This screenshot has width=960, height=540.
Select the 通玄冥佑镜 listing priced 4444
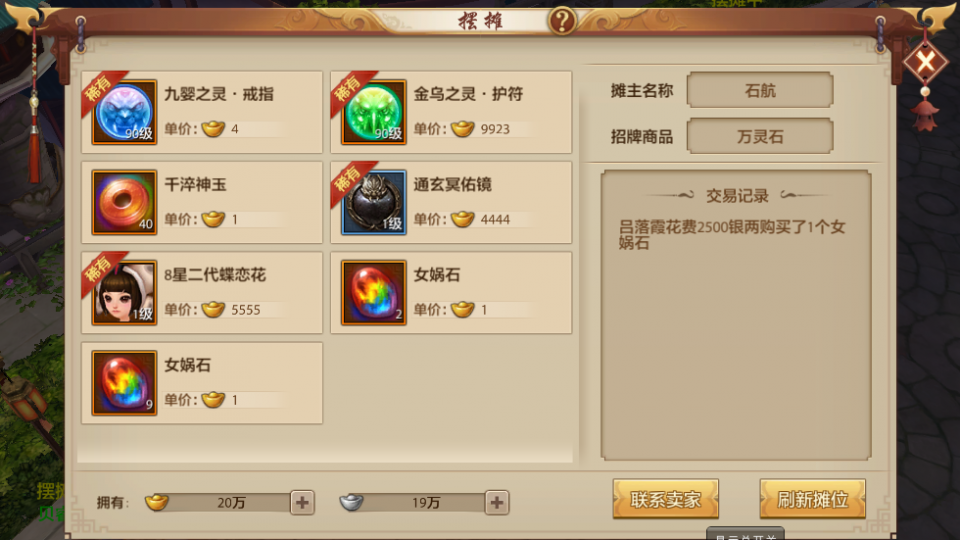coord(451,203)
